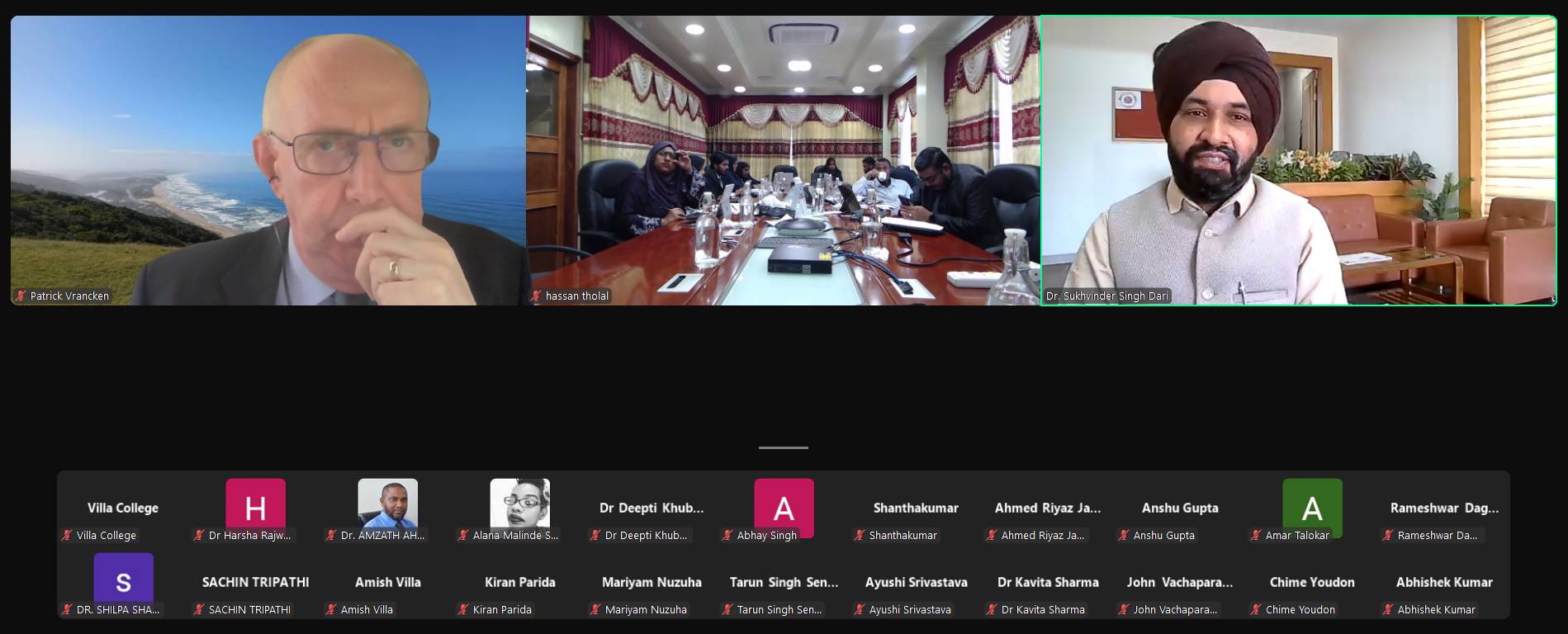Click the large 'Shanthakumar' participant name
Viewport: 1568px width, 634px height.
(x=916, y=508)
